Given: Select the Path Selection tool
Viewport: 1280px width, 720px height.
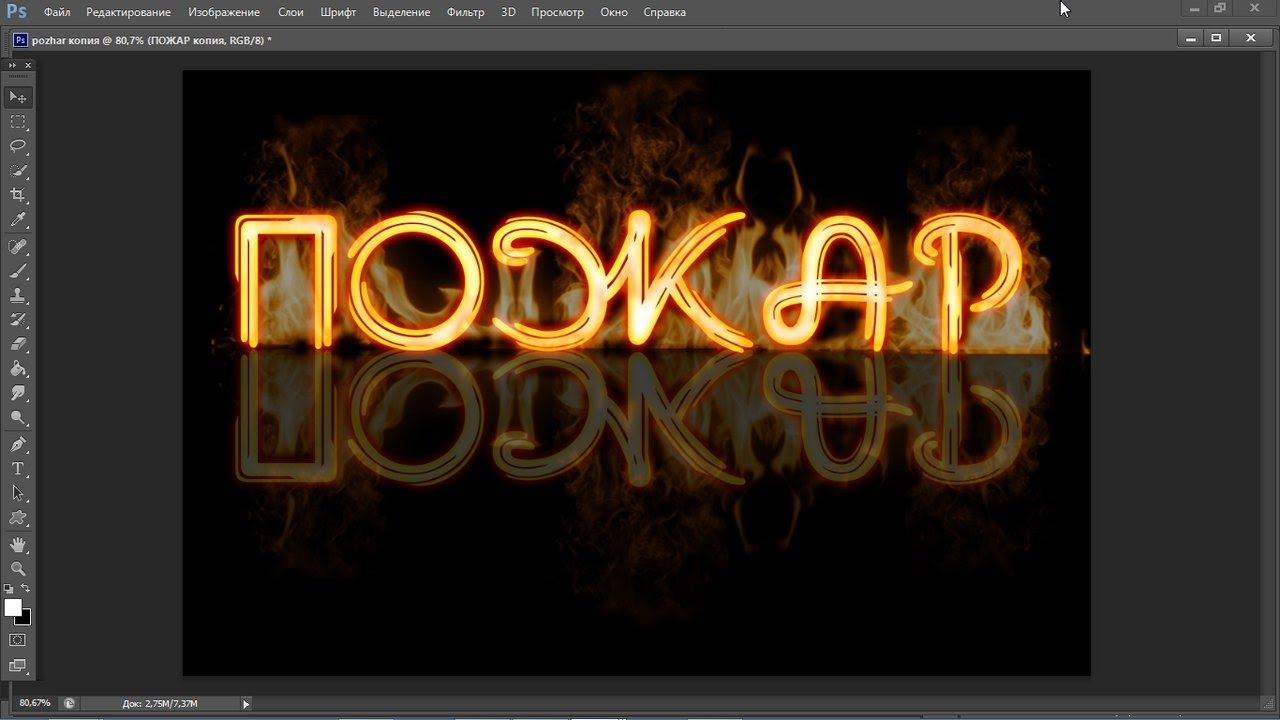Looking at the screenshot, I should coord(18,493).
